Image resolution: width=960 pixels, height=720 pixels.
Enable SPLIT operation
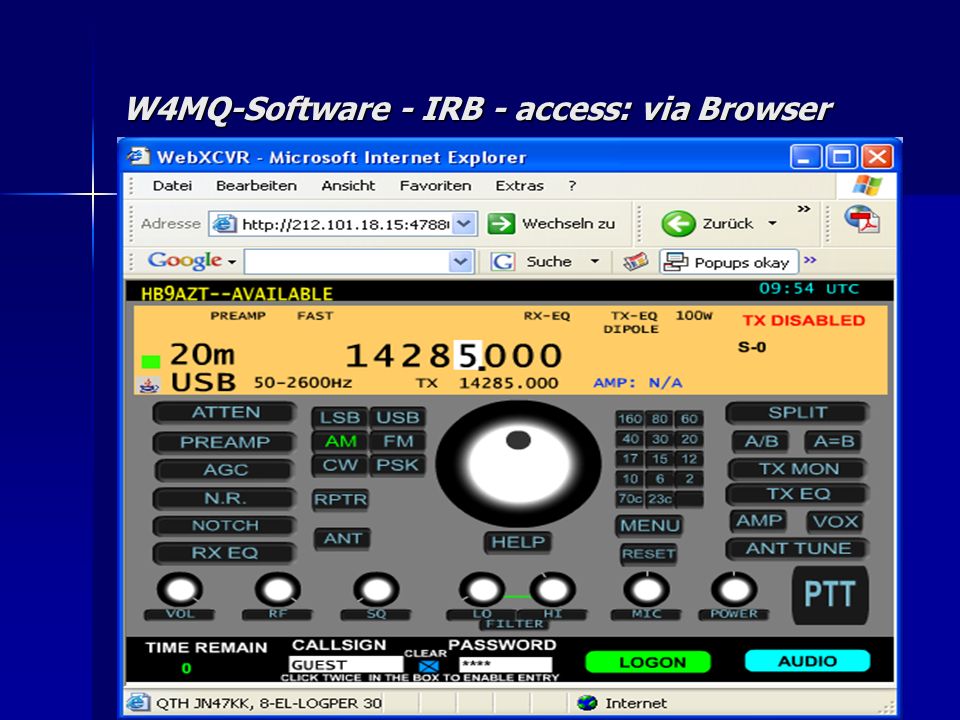point(797,413)
